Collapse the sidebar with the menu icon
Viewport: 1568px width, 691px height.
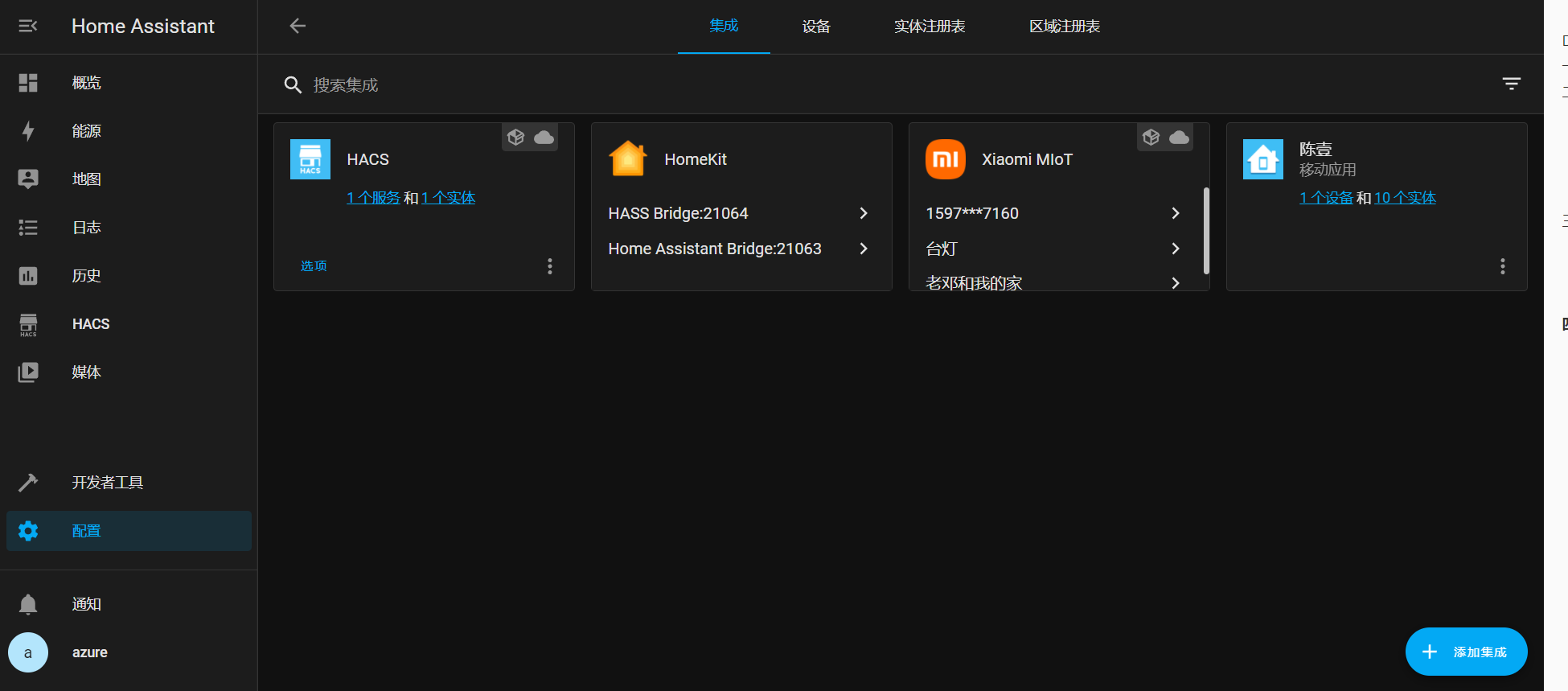coord(28,27)
